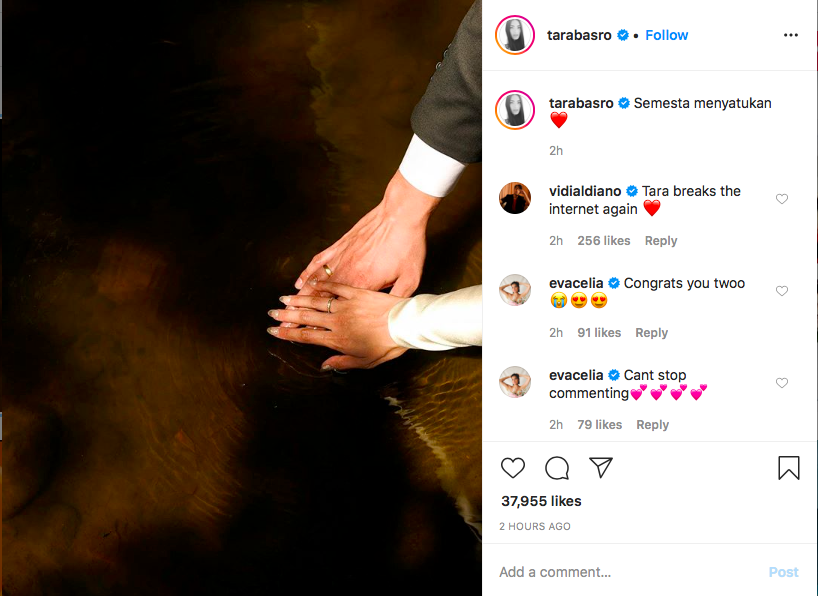This screenshot has height=596, width=818.
Task: View the 91 likes on evacelia's comment
Action: (x=599, y=332)
